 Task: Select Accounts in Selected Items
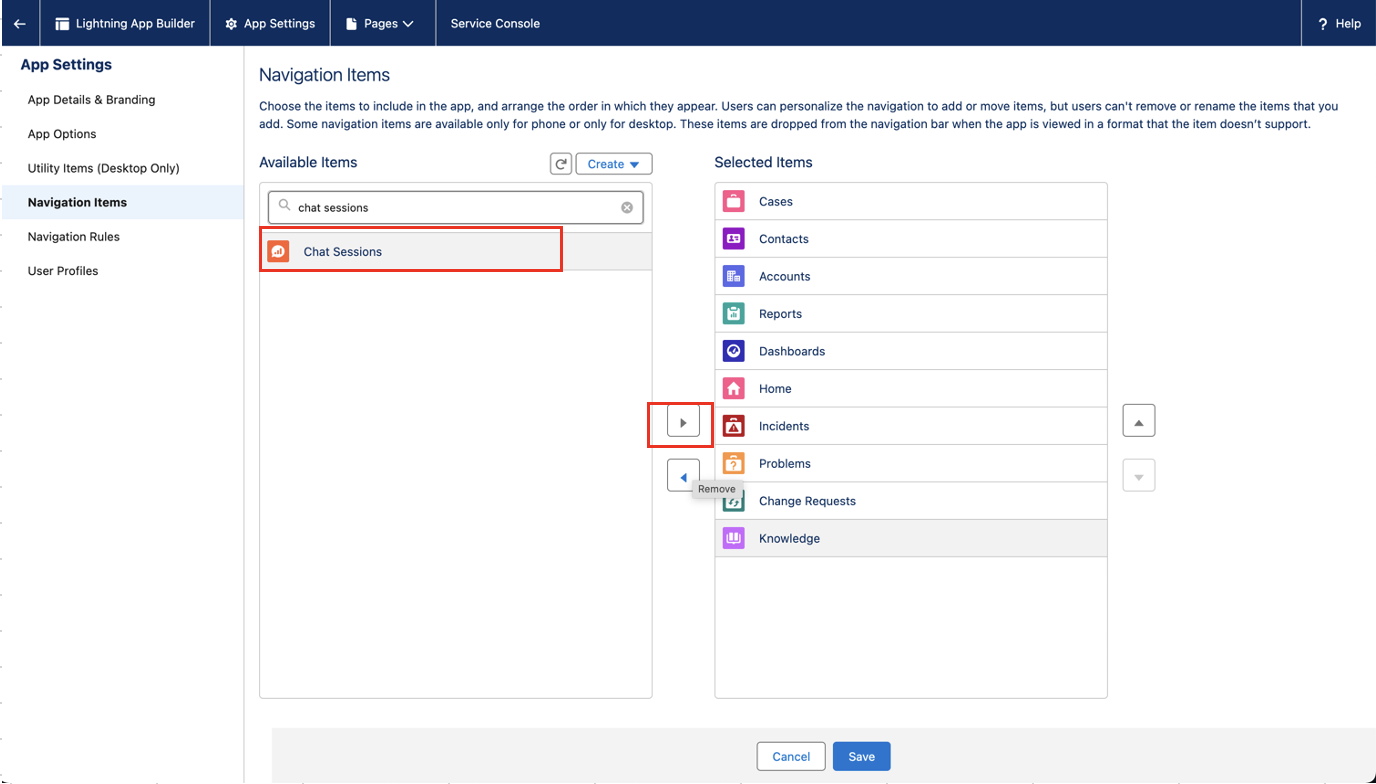(x=911, y=277)
